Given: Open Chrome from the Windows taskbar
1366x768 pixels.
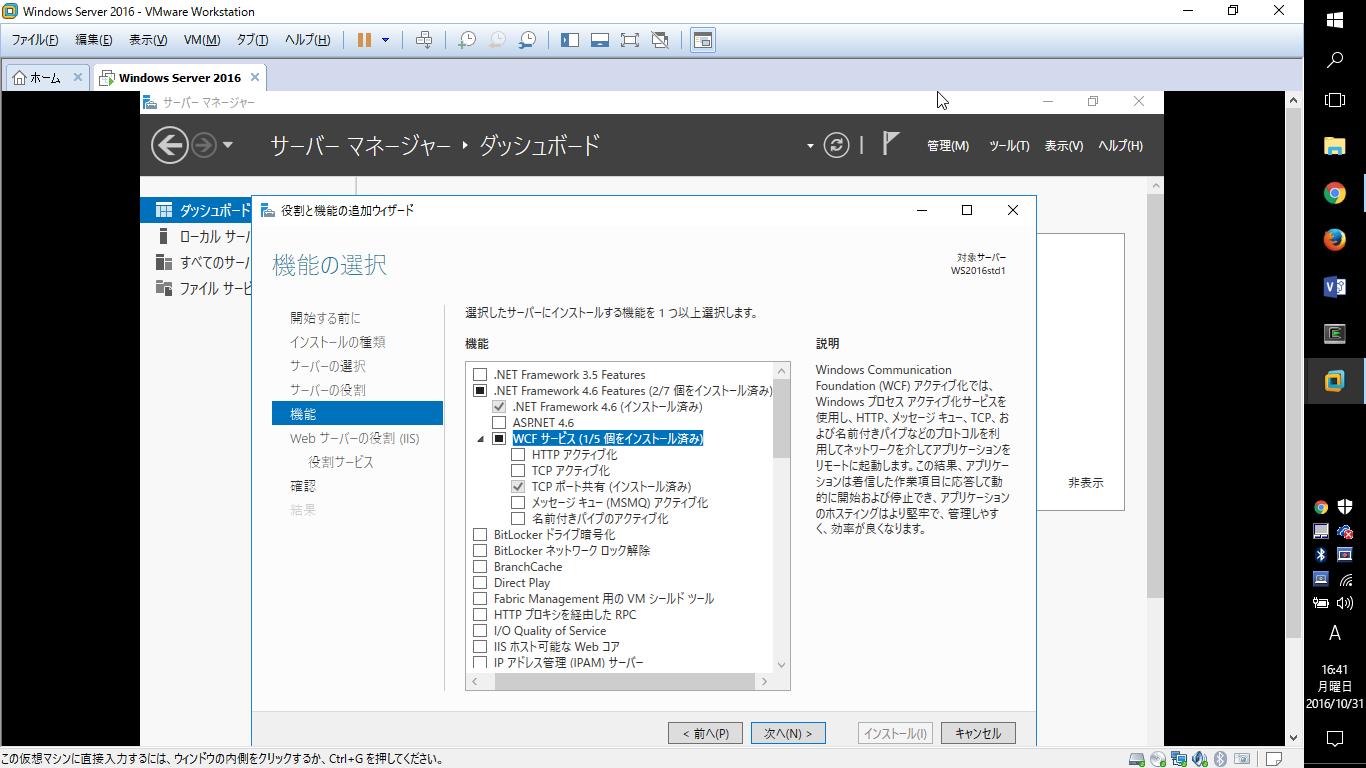Looking at the screenshot, I should click(x=1334, y=193).
